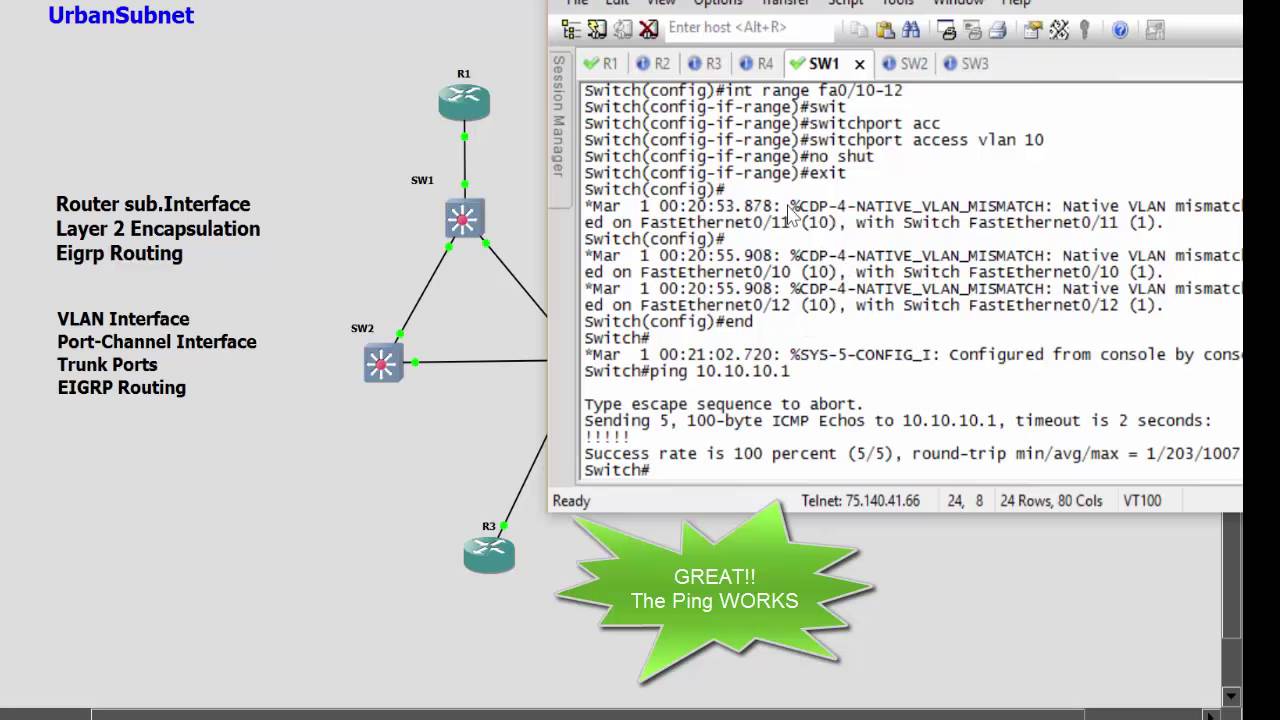Click 'Telnet: 75.140.41.66' in status bar
Screen dimensions: 1280x720
point(860,501)
